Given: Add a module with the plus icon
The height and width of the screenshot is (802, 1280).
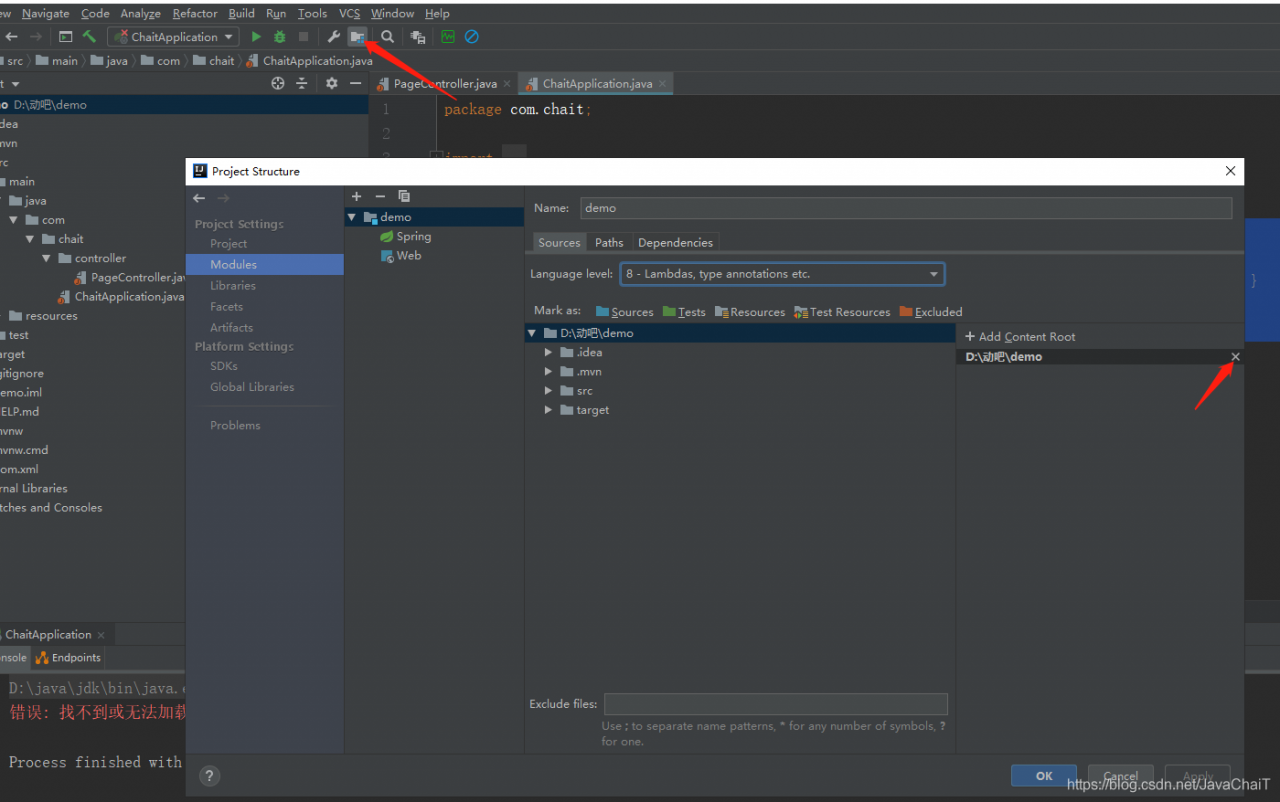Looking at the screenshot, I should (356, 196).
